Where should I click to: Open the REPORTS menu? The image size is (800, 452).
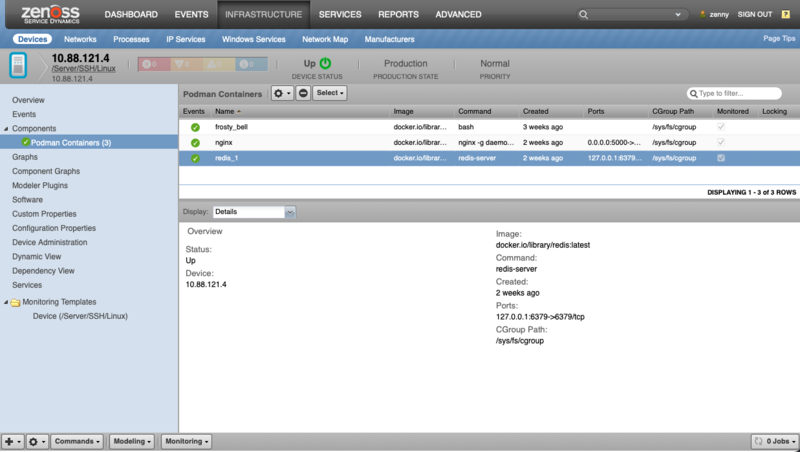[398, 15]
